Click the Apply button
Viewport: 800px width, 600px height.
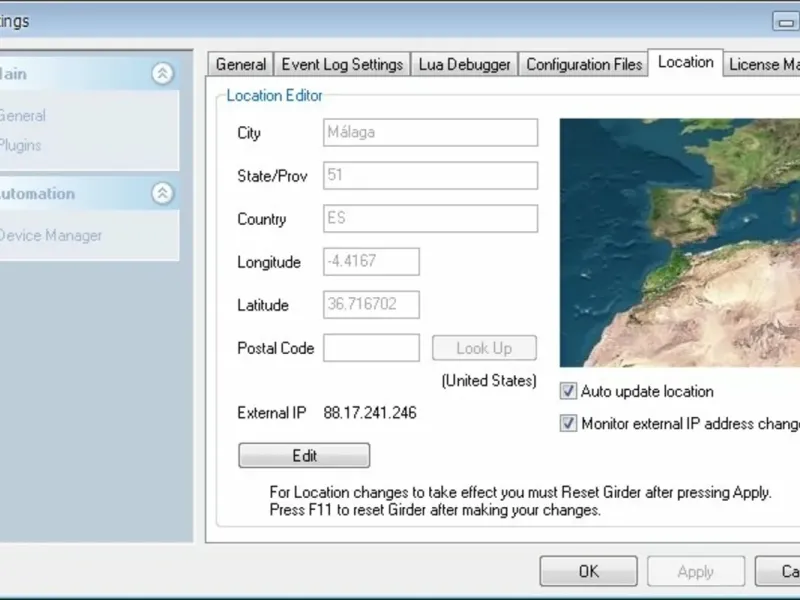point(696,571)
